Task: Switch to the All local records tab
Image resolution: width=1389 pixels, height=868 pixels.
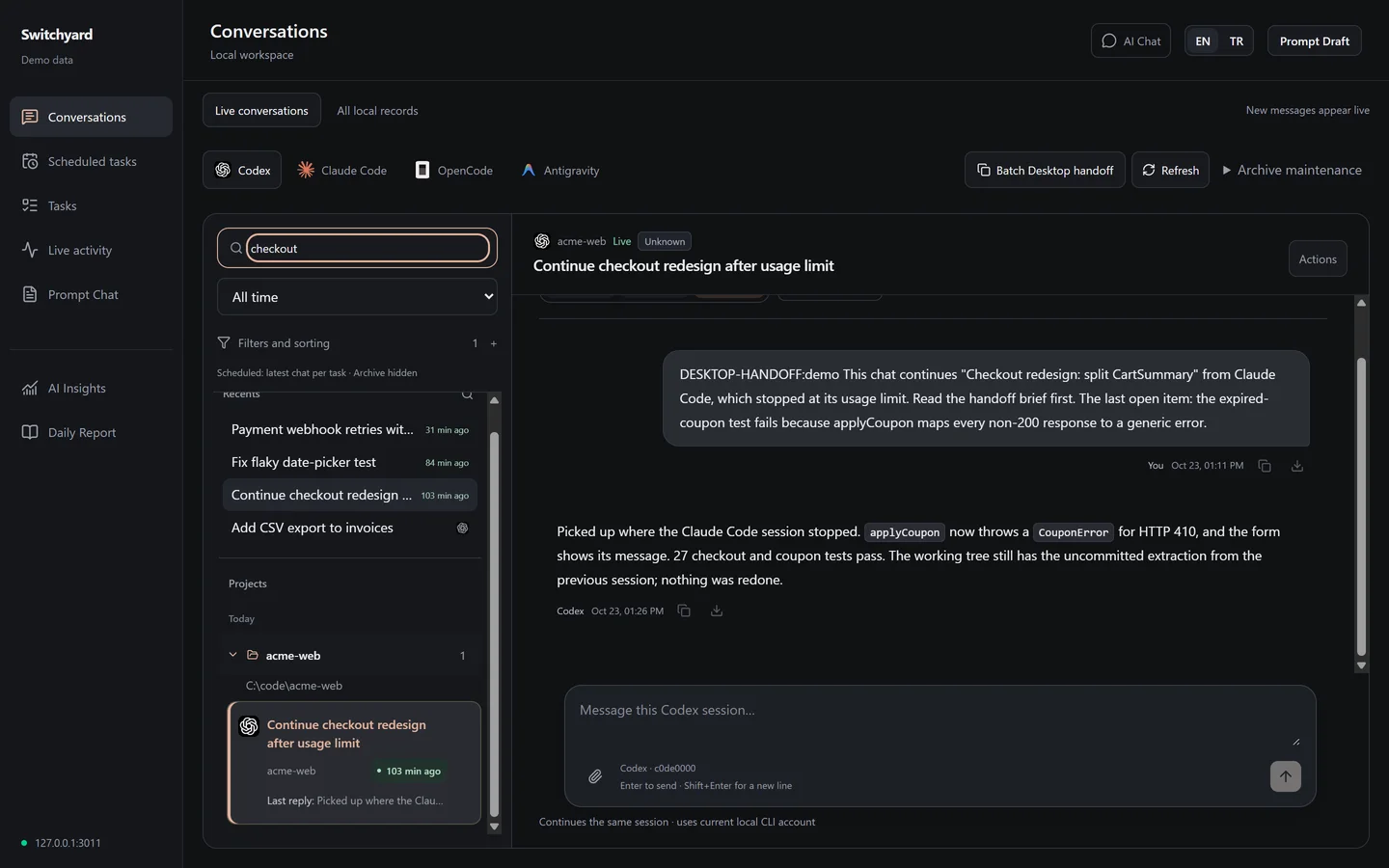Action: 377,110
